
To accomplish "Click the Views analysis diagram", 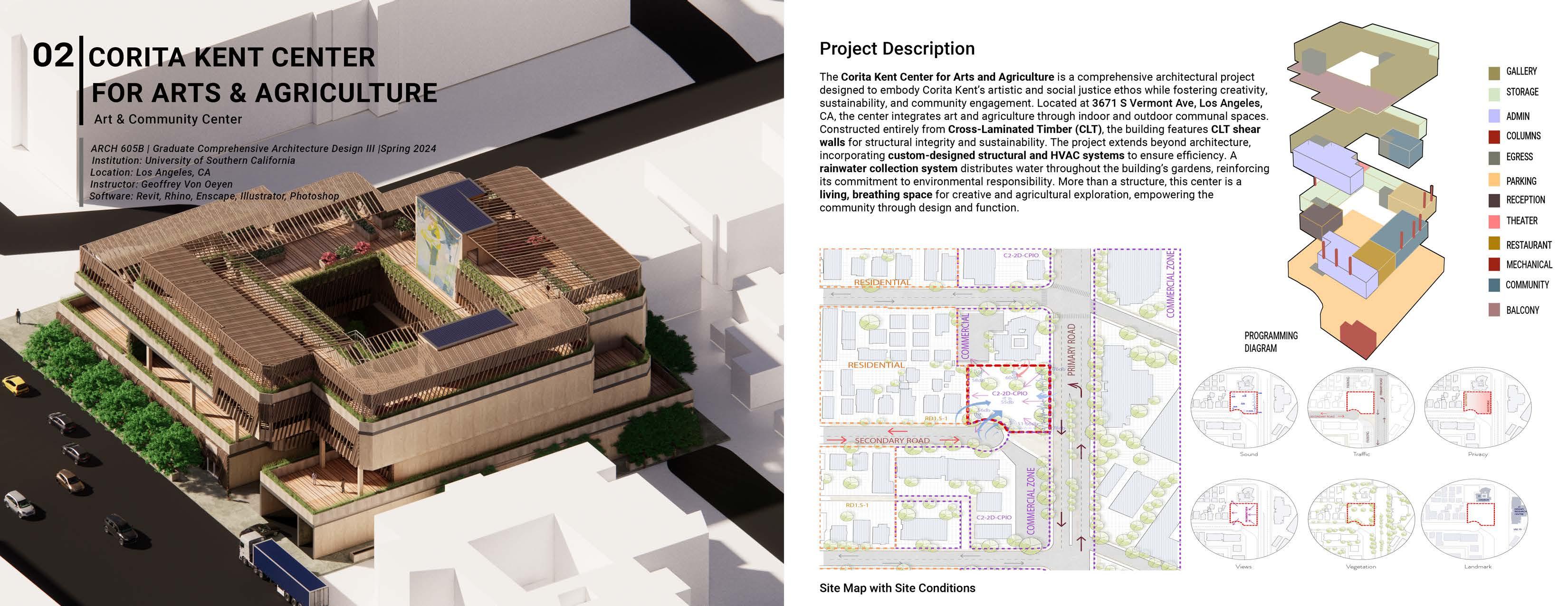I will 1243,519.
